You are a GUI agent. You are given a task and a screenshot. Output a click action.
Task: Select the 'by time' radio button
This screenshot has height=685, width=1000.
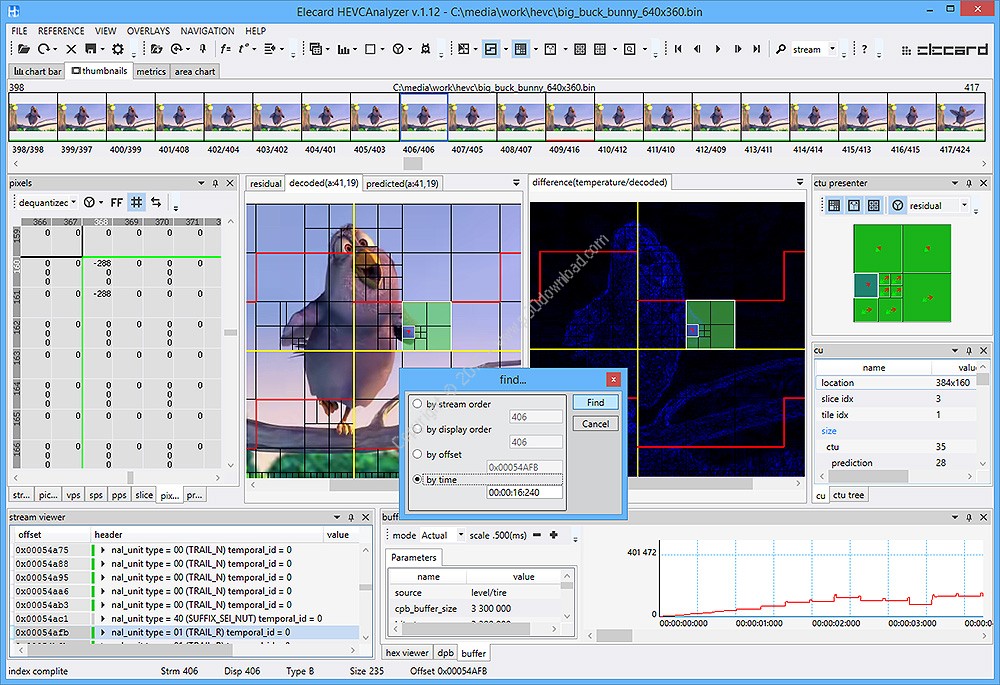[417, 479]
